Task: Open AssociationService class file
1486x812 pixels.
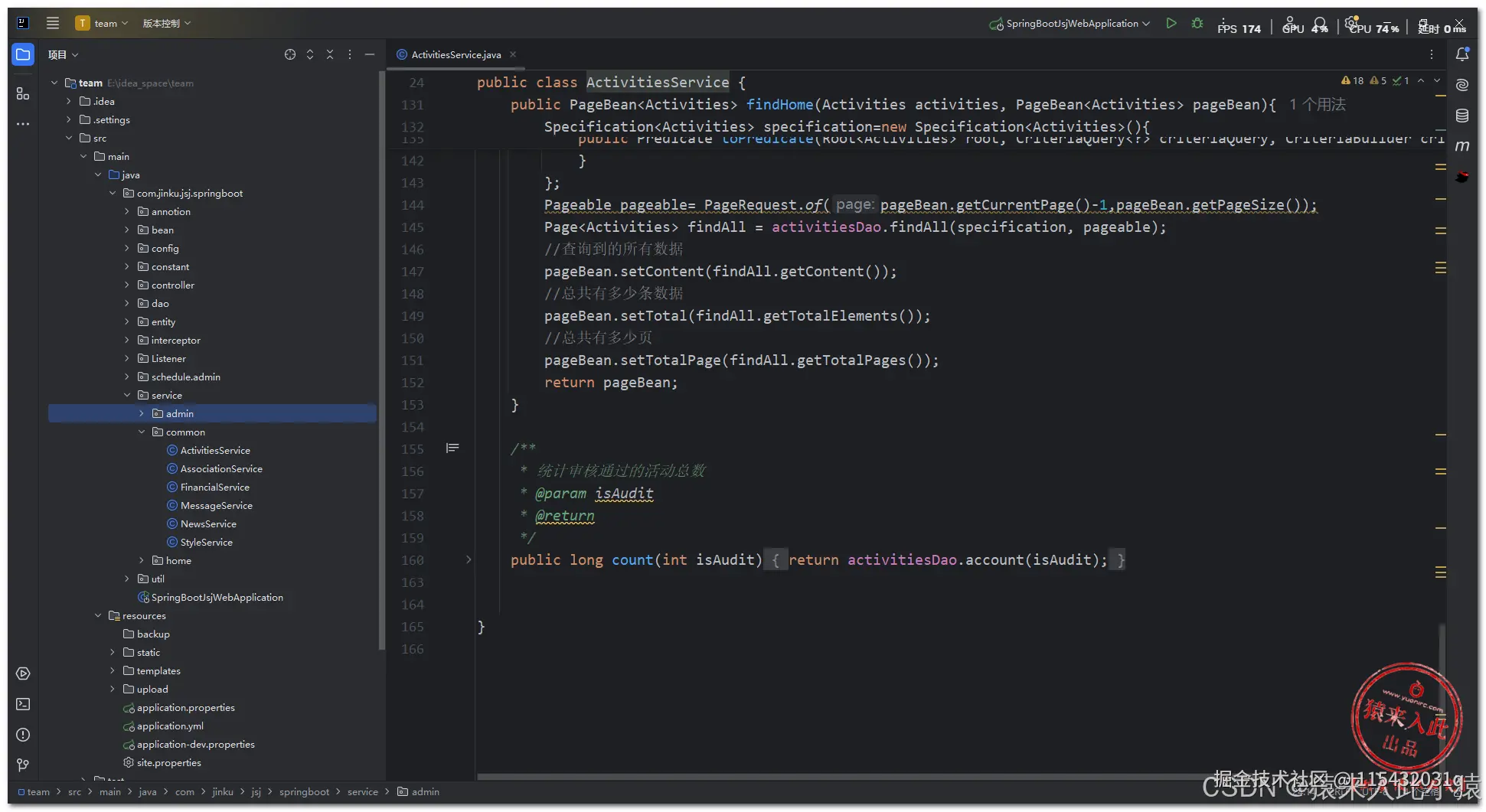Action: (215, 468)
